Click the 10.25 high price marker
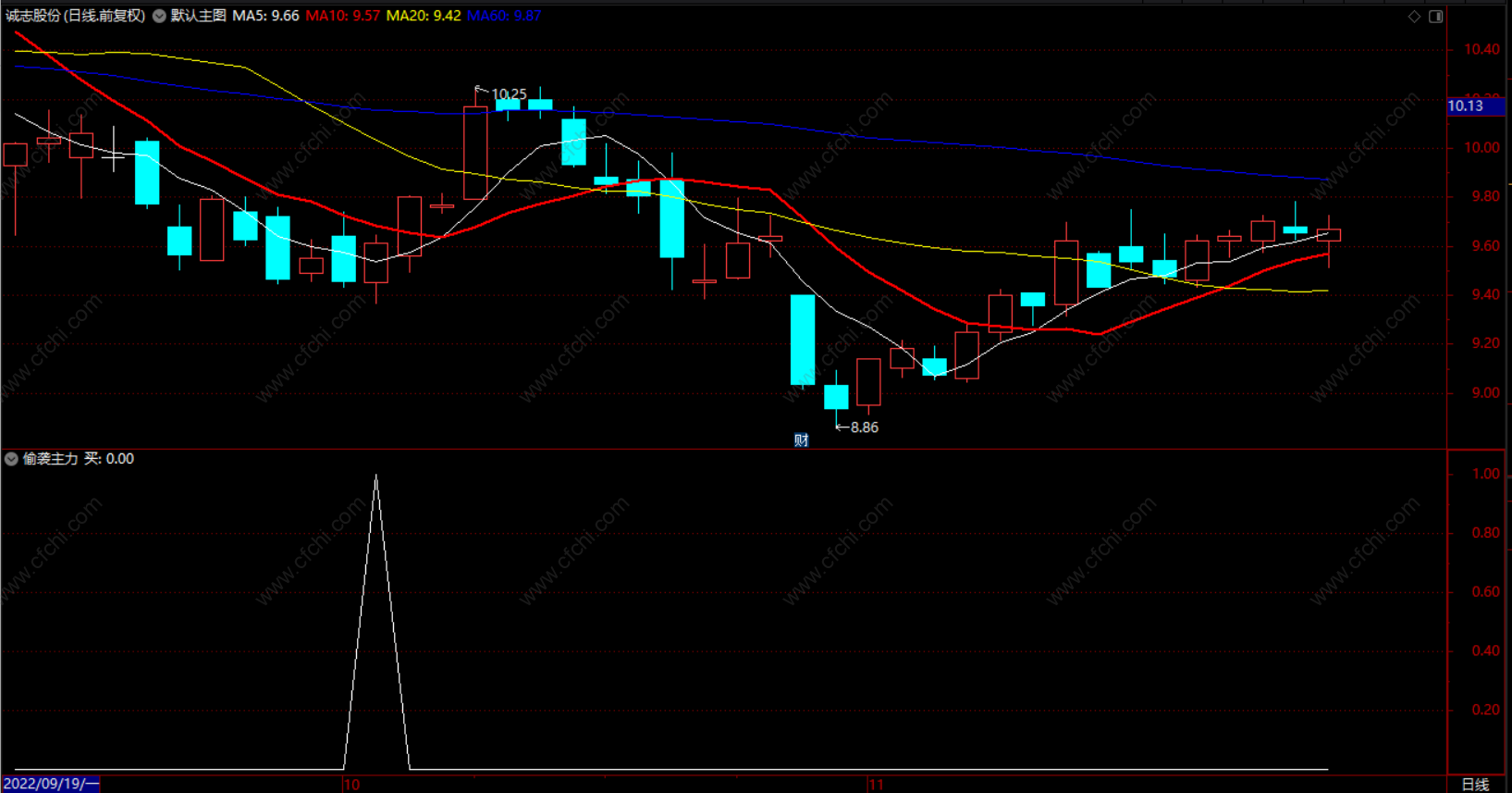This screenshot has height=793, width=1512. [x=509, y=94]
